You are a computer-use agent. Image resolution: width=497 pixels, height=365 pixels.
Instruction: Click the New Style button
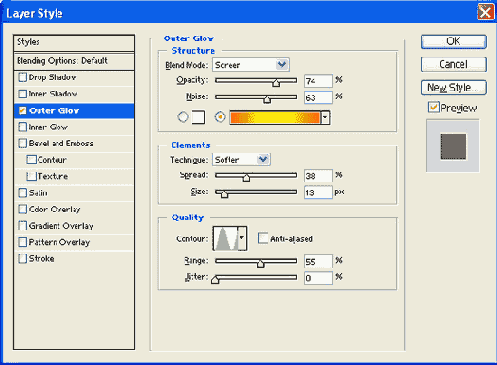pos(454,87)
